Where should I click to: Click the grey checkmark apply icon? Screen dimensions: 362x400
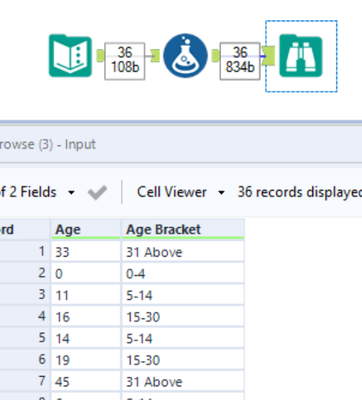97,192
